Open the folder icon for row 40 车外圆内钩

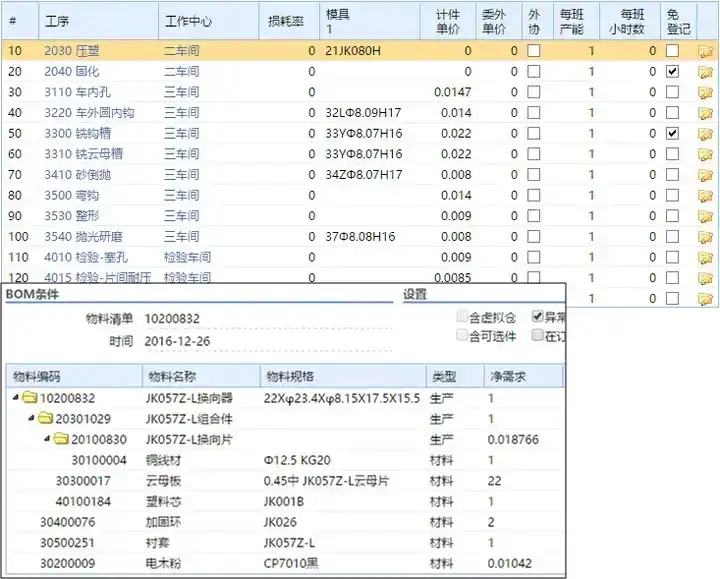pyautogui.click(x=705, y=113)
